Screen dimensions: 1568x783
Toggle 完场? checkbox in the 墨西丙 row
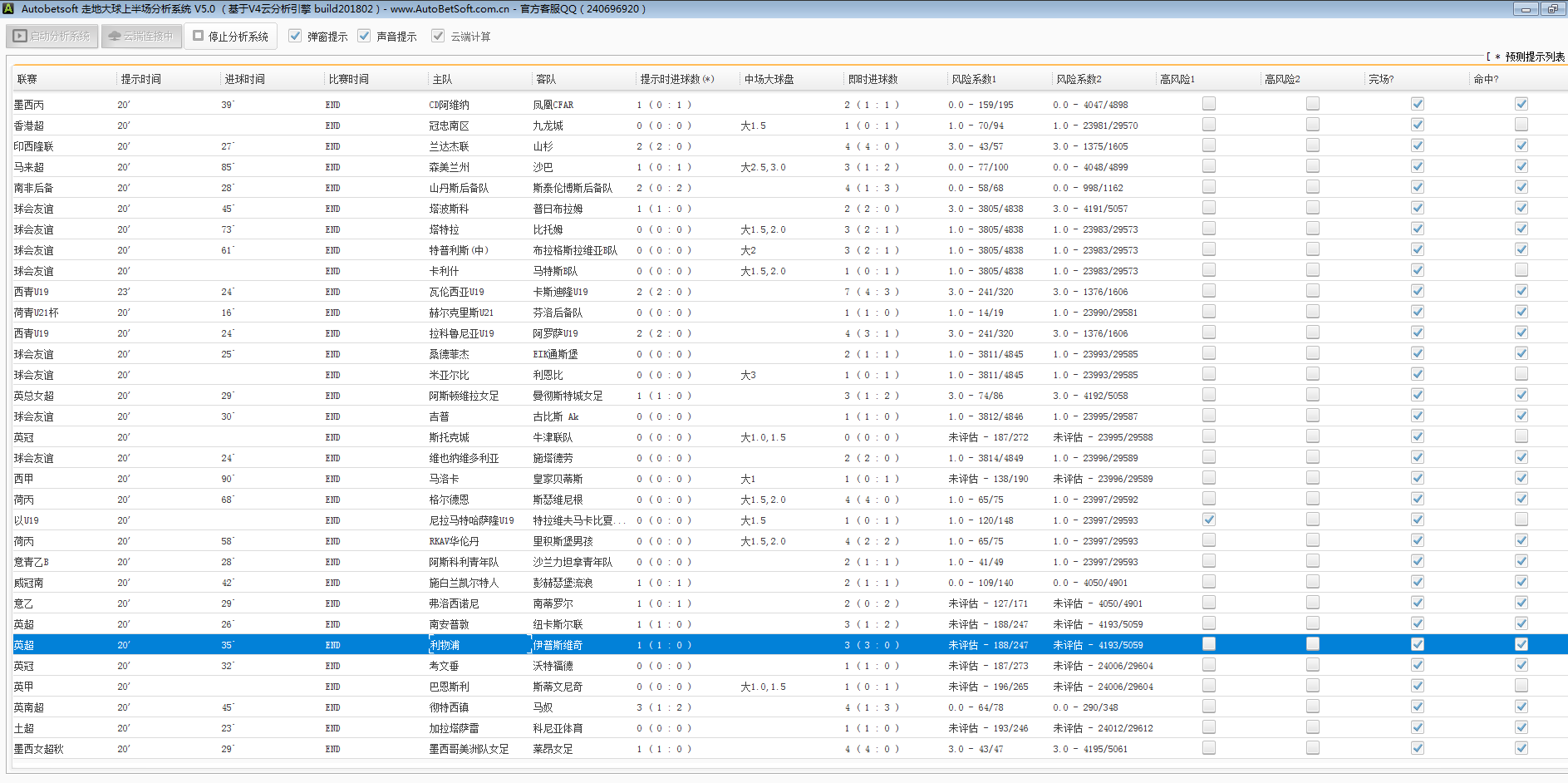[x=1417, y=104]
